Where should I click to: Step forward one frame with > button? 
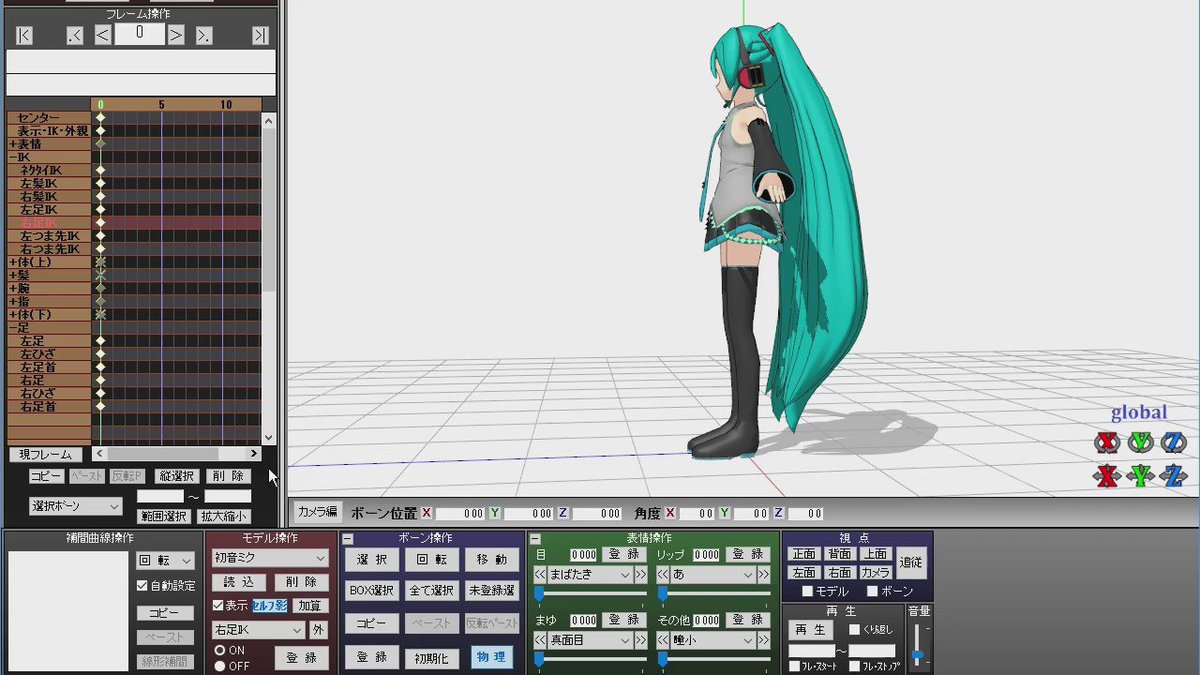click(176, 35)
